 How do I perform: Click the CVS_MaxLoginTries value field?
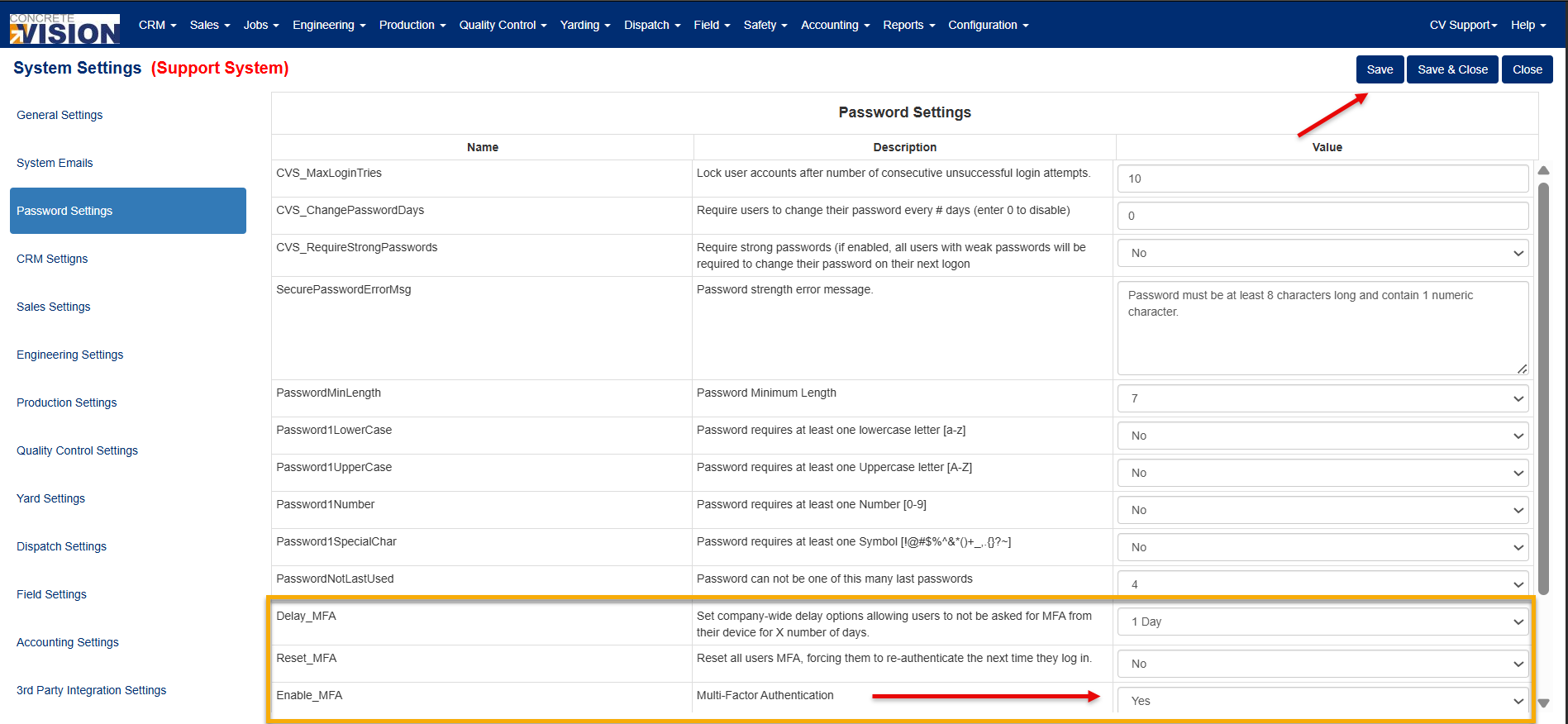(1323, 179)
